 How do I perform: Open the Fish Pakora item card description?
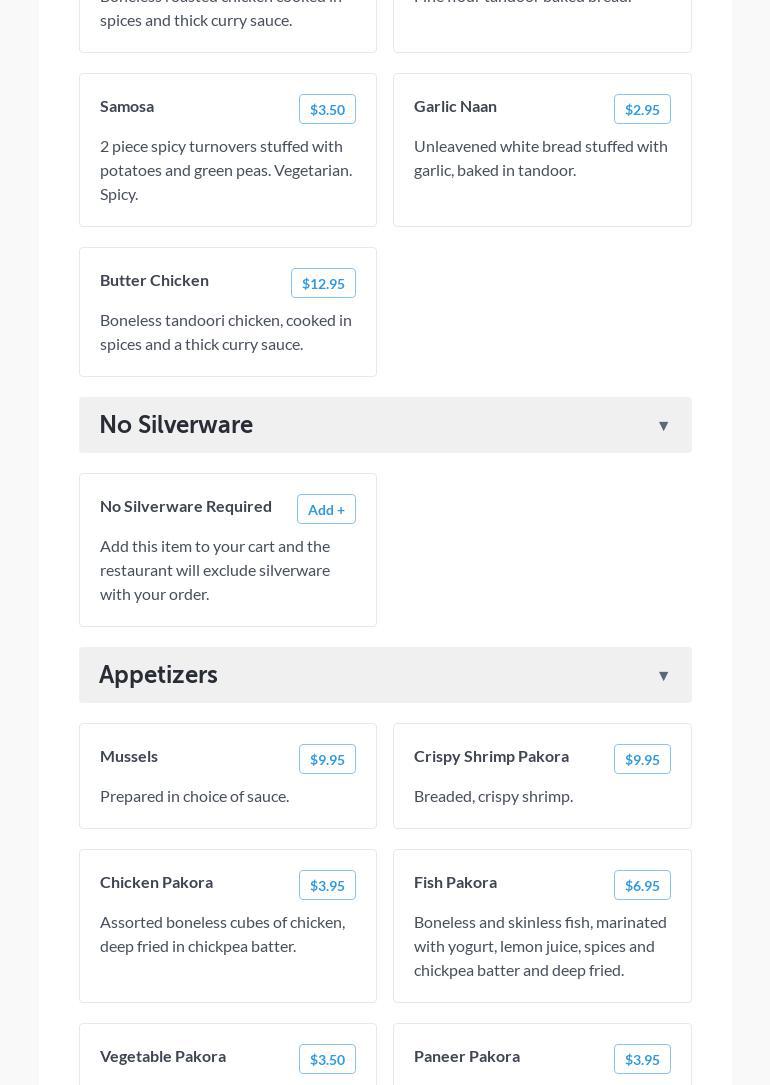540,946
